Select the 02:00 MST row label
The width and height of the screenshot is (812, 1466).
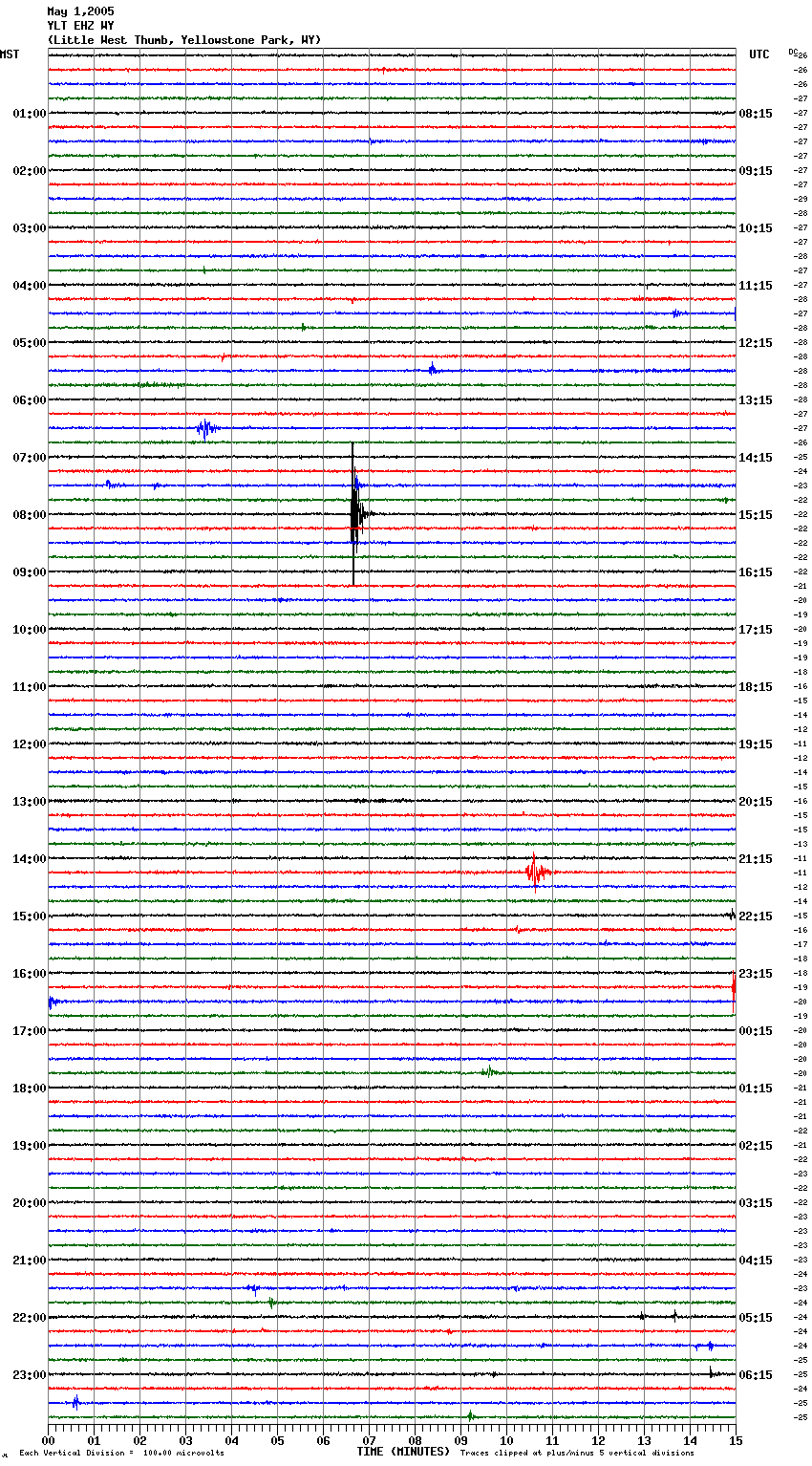pos(29,171)
